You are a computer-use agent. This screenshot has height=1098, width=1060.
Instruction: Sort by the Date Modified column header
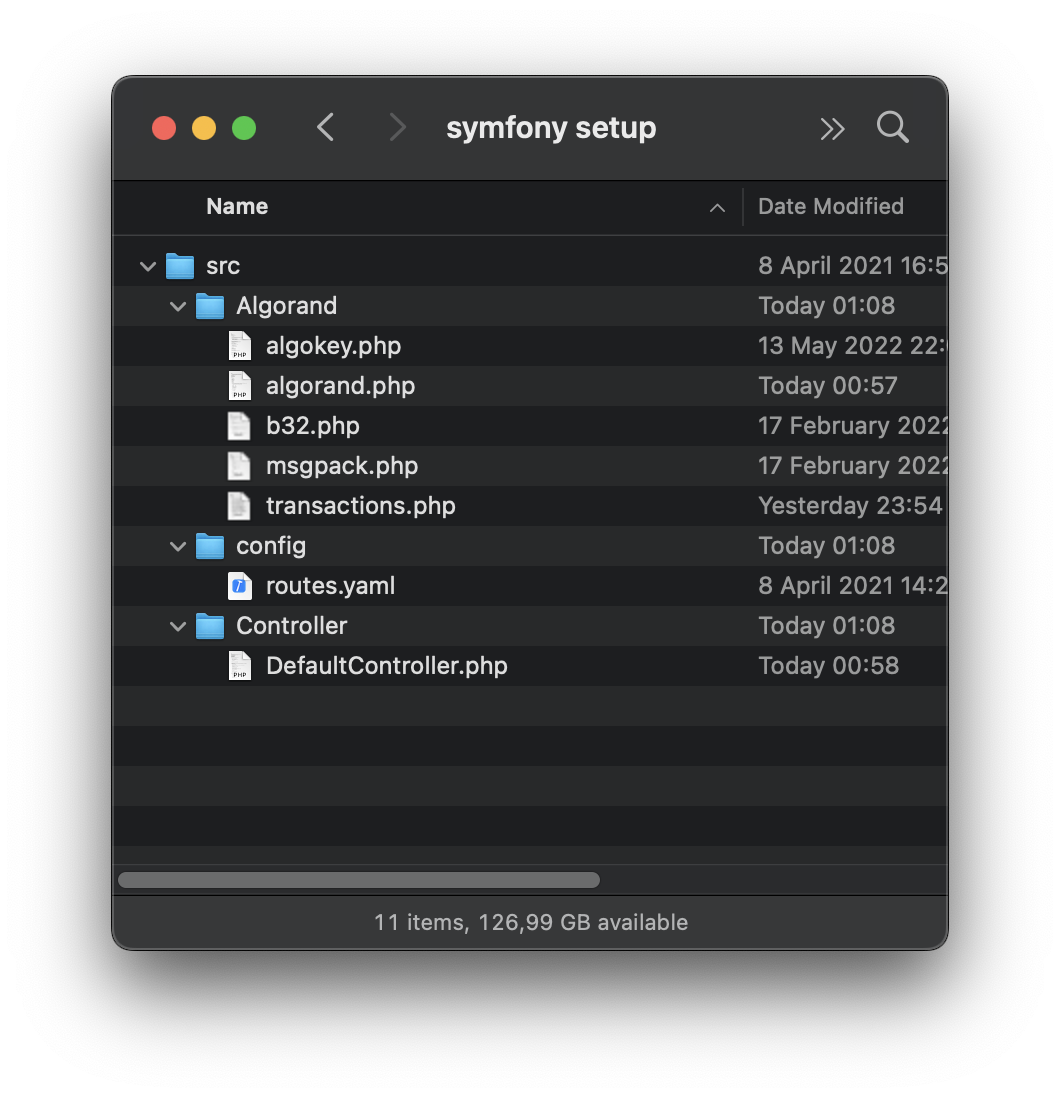[830, 207]
